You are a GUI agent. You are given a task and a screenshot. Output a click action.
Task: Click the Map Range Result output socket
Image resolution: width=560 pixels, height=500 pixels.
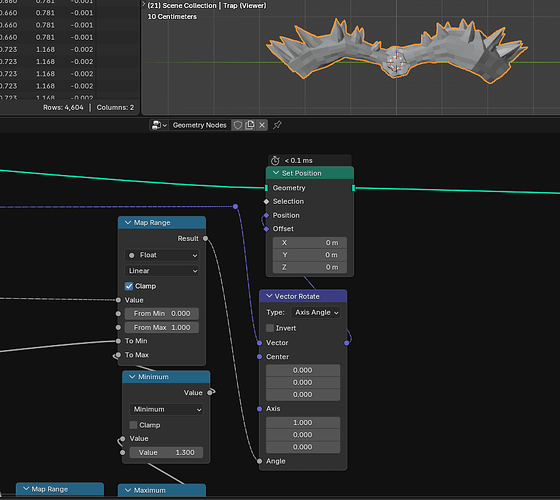[x=205, y=239]
